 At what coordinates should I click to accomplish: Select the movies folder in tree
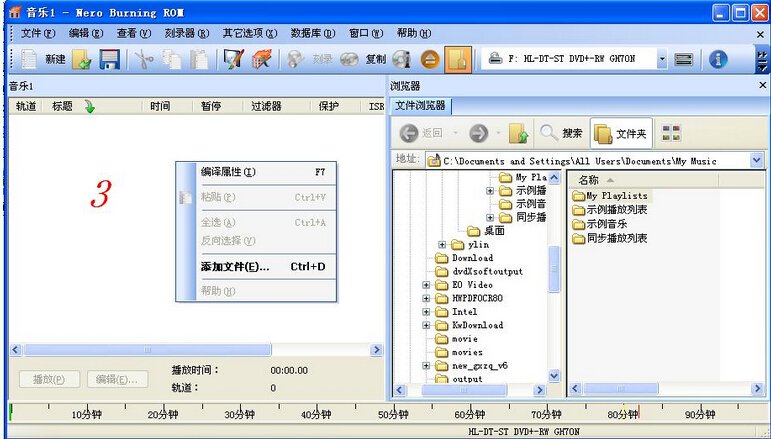coord(459,352)
